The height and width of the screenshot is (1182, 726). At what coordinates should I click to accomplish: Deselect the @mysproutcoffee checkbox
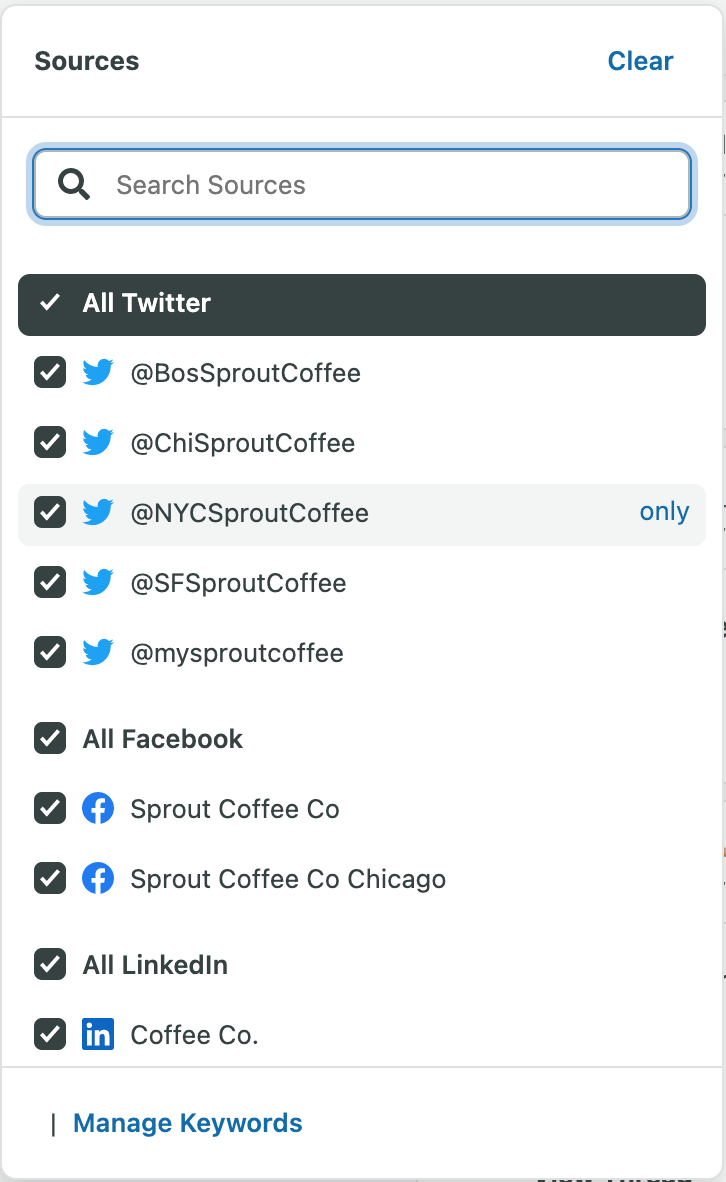click(50, 653)
